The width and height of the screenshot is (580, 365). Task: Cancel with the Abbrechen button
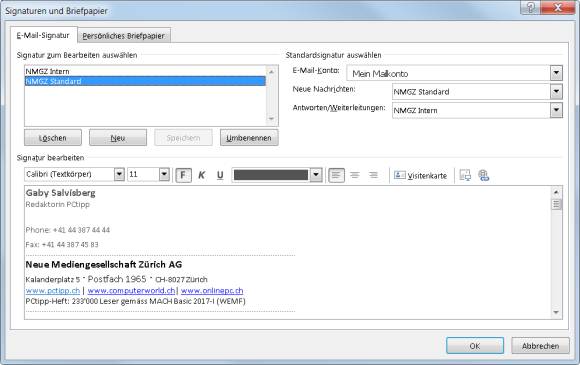click(x=540, y=346)
